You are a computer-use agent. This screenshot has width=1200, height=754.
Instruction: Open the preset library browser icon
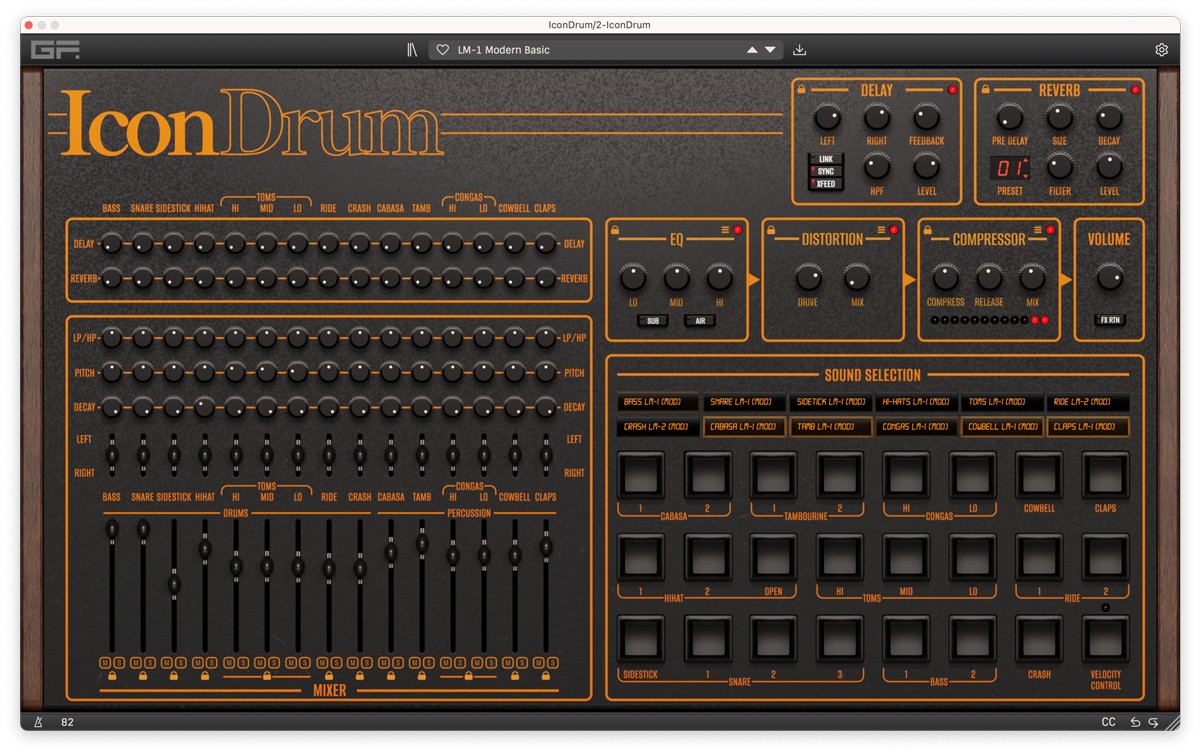tap(411, 48)
